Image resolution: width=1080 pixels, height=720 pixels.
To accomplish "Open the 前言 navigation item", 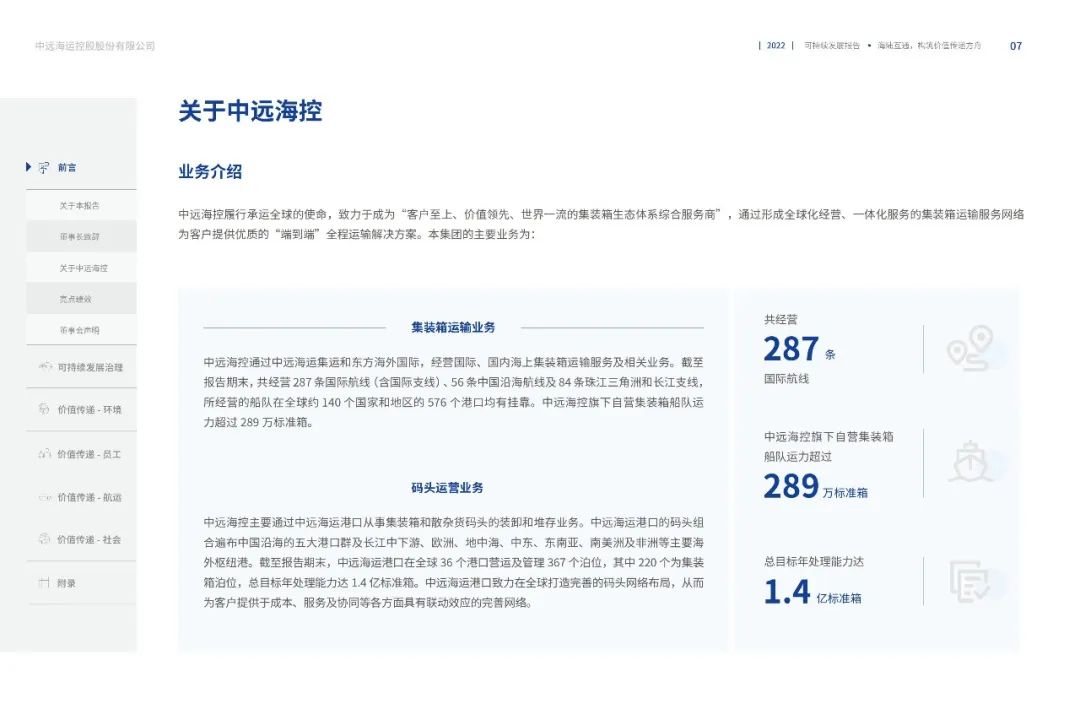I will [67, 167].
